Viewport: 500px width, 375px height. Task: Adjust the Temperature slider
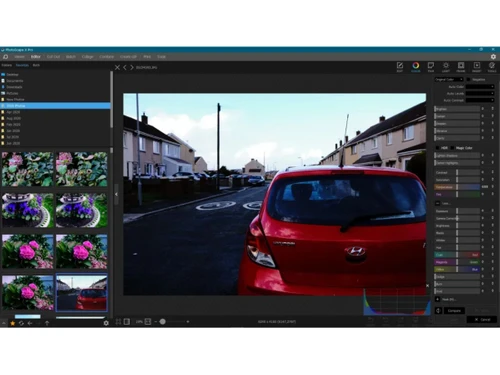tap(457, 187)
